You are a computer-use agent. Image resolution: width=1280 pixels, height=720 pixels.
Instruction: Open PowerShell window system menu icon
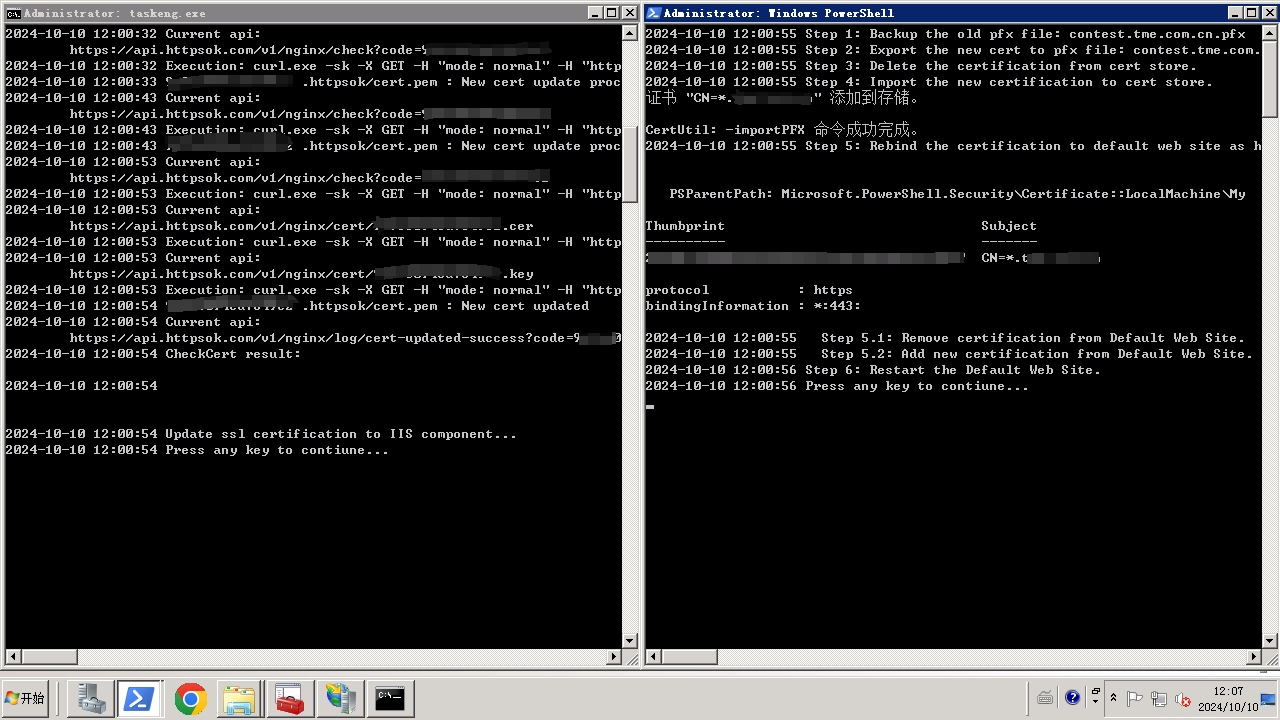point(654,13)
